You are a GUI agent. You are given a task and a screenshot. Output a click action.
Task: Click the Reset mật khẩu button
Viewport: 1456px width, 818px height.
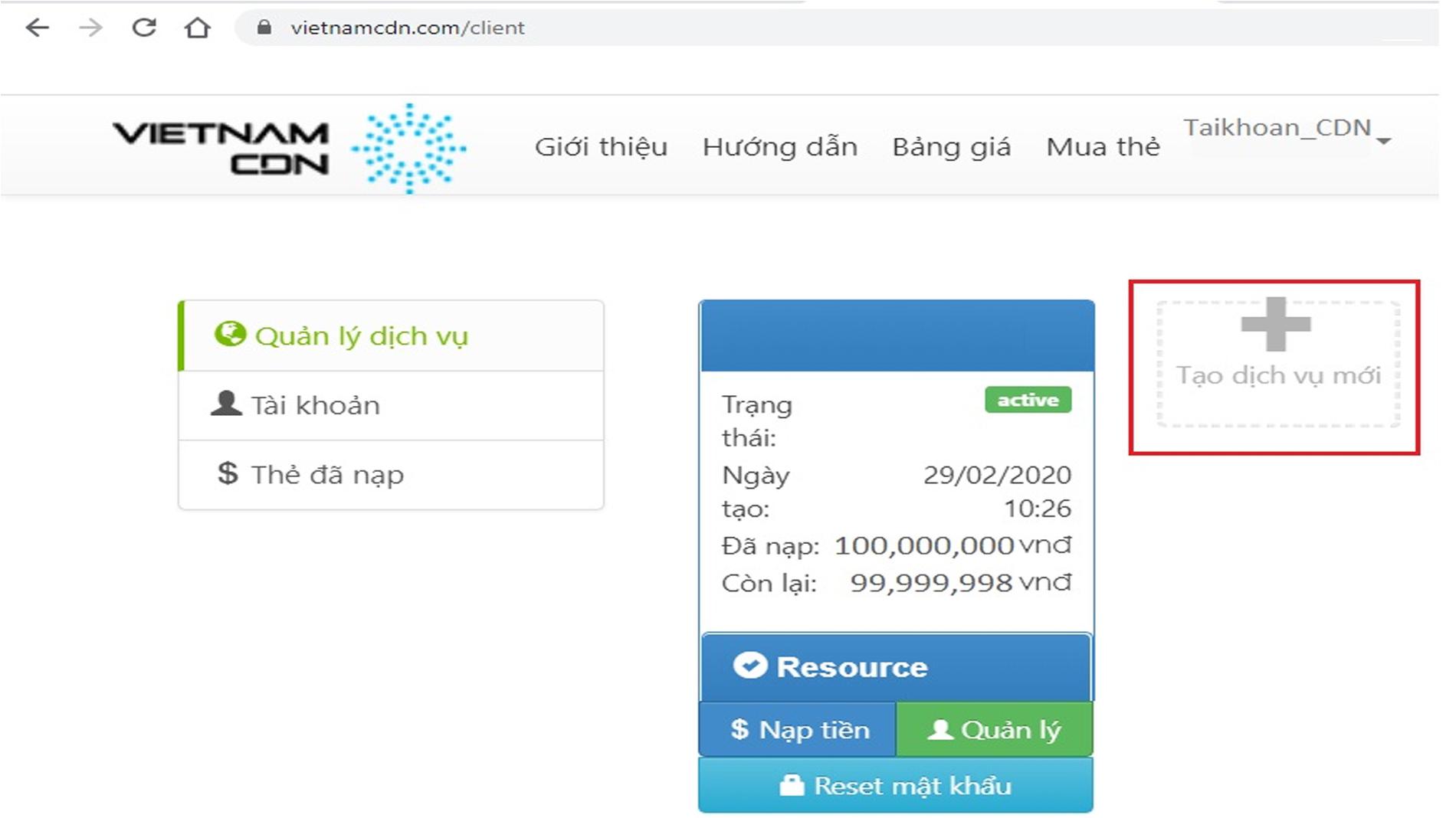[x=894, y=785]
